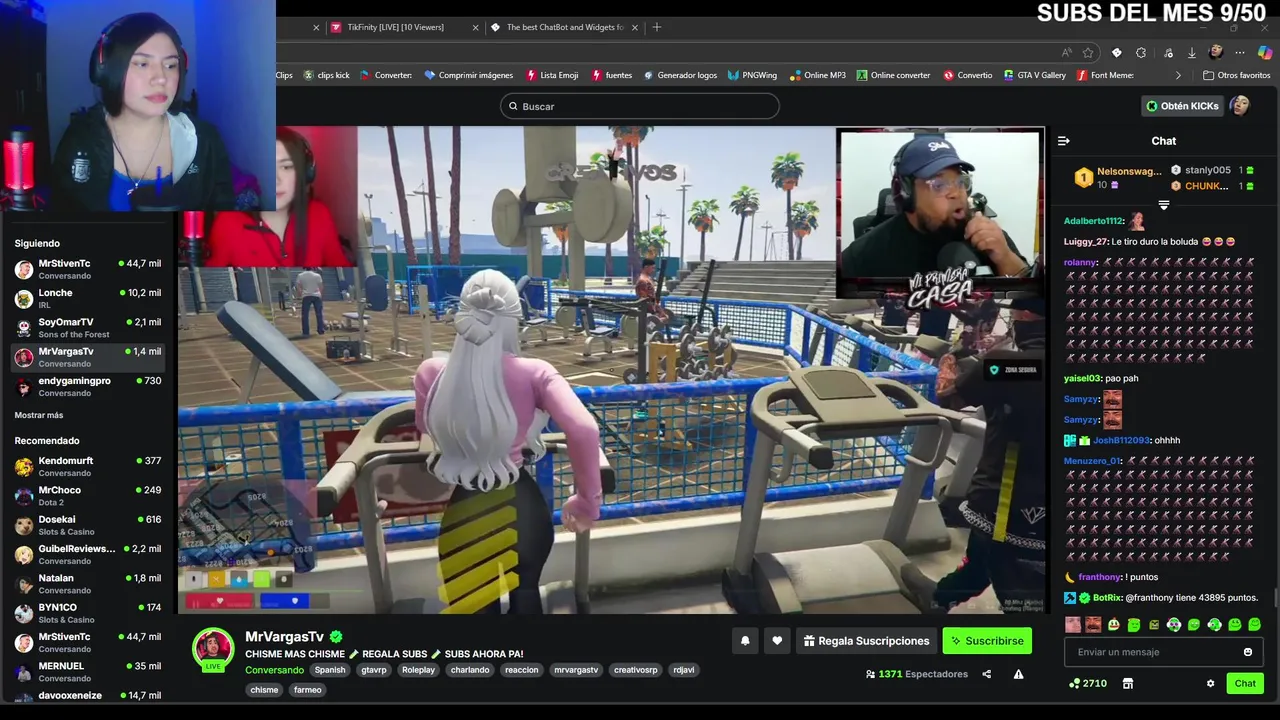The image size is (1280, 720).
Task: Open the emoji picker in message box
Action: coord(1247,652)
